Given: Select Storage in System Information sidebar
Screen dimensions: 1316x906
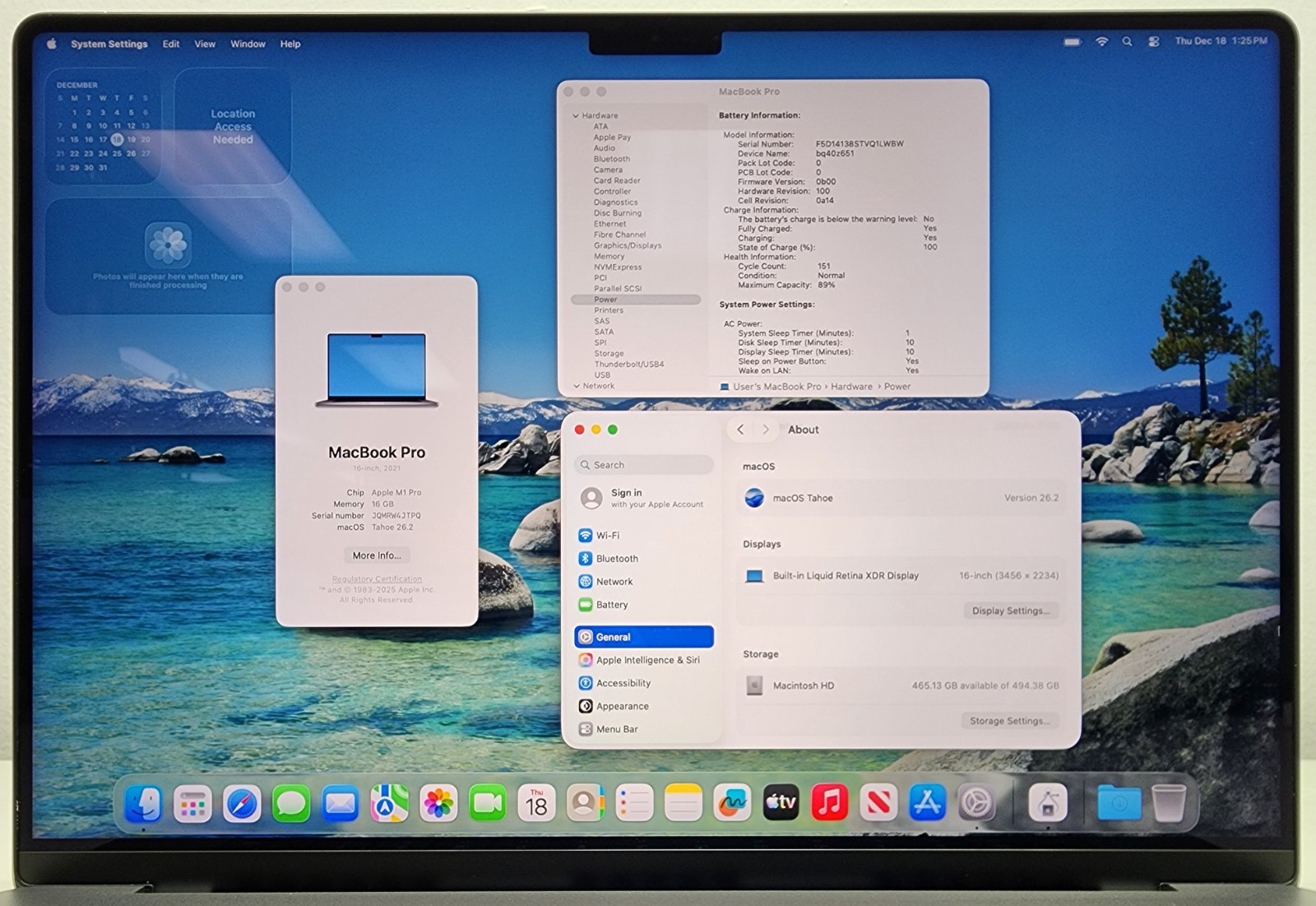Looking at the screenshot, I should [609, 353].
